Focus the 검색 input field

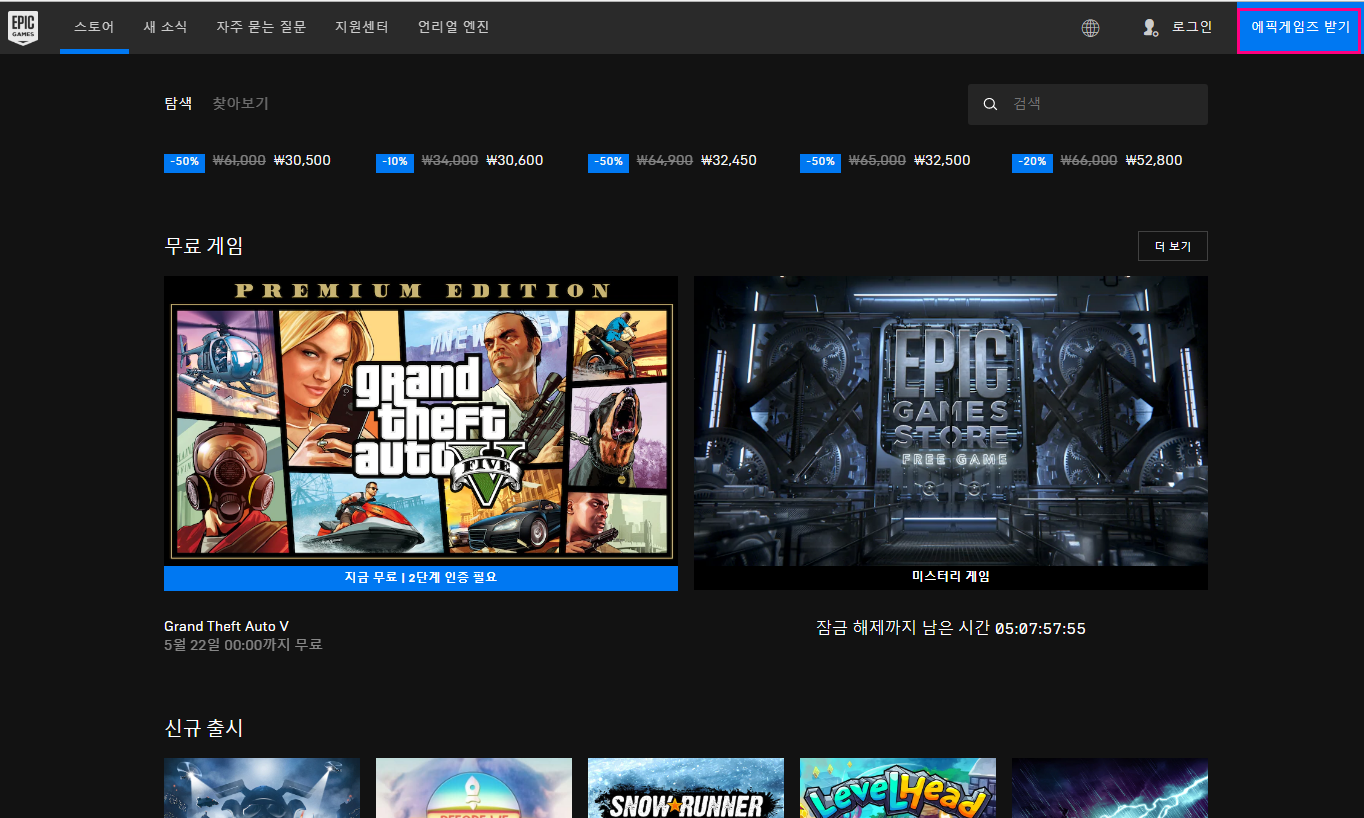(1088, 104)
